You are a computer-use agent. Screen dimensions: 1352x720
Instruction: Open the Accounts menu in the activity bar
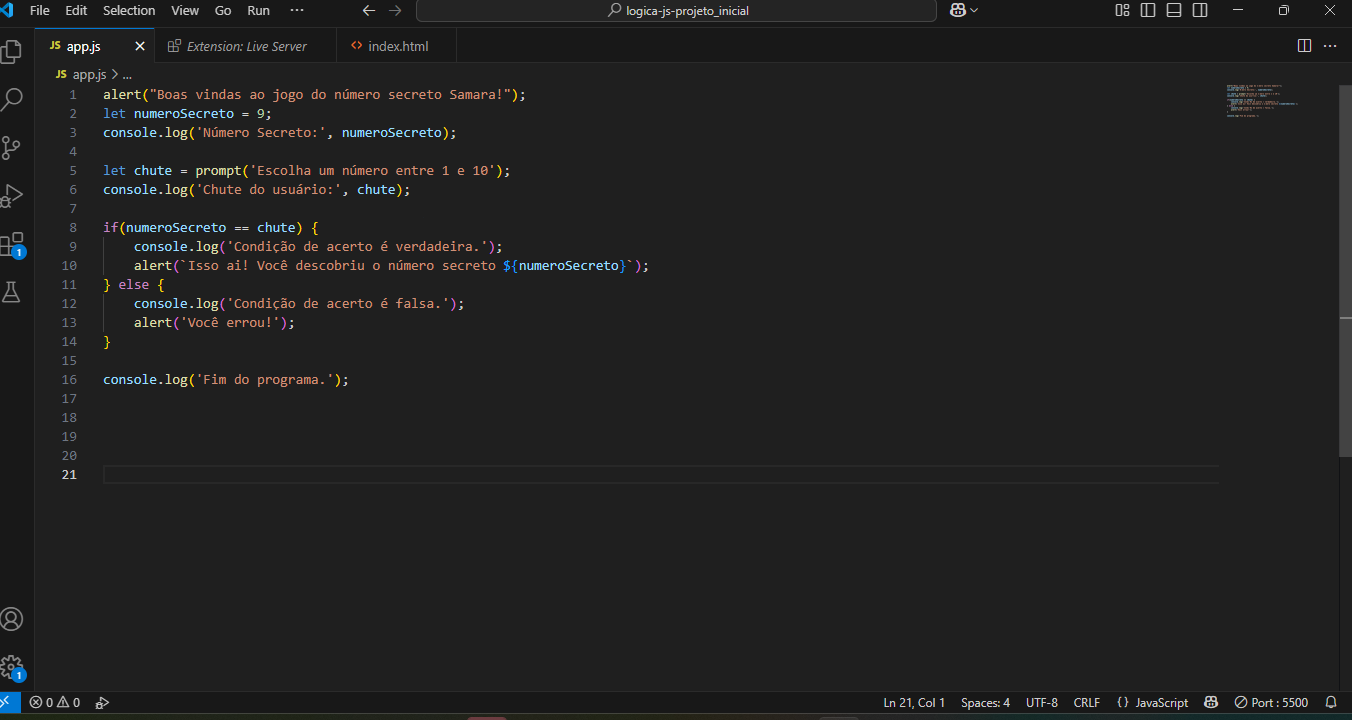[x=12, y=619]
